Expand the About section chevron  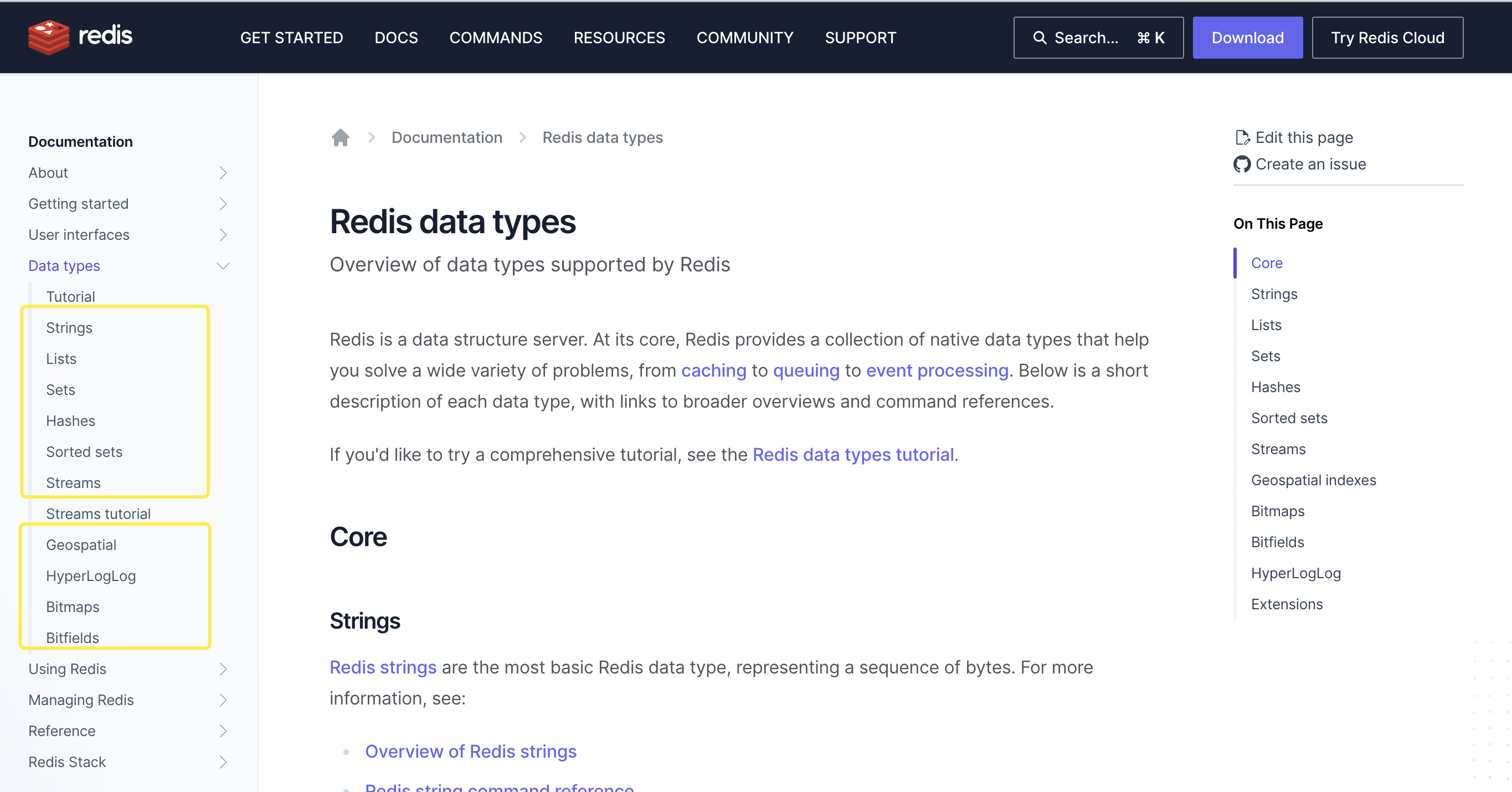click(223, 173)
